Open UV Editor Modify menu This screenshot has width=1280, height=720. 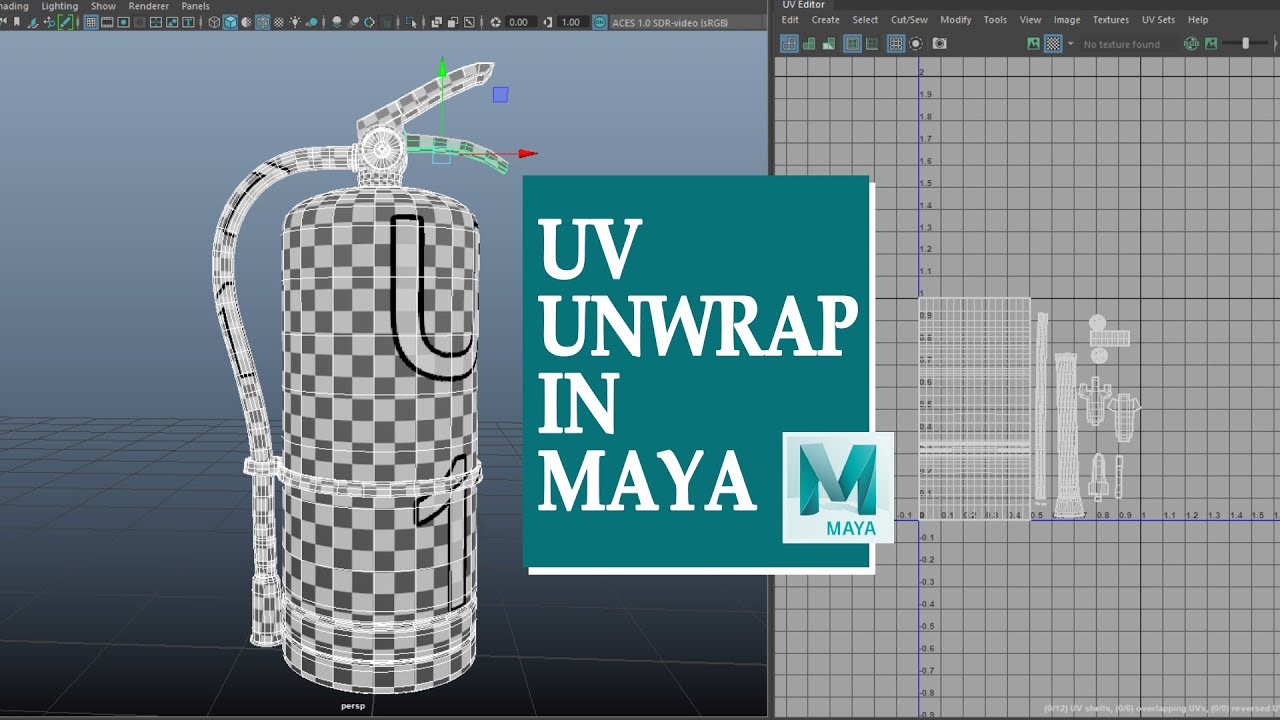click(956, 20)
